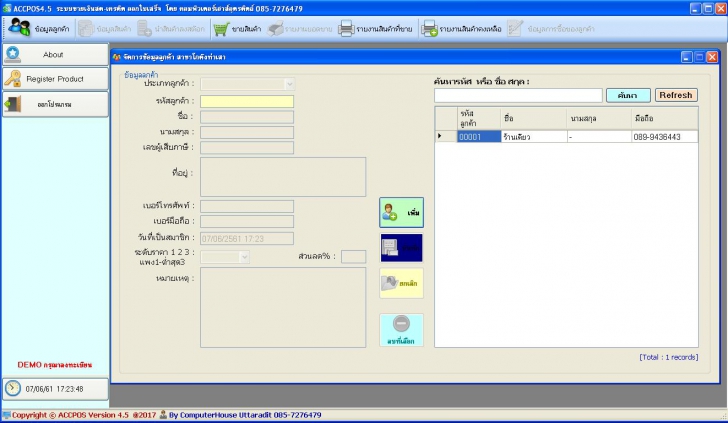Select customer code cell 00001
Viewport: 728px width, 423px height.
pos(479,137)
